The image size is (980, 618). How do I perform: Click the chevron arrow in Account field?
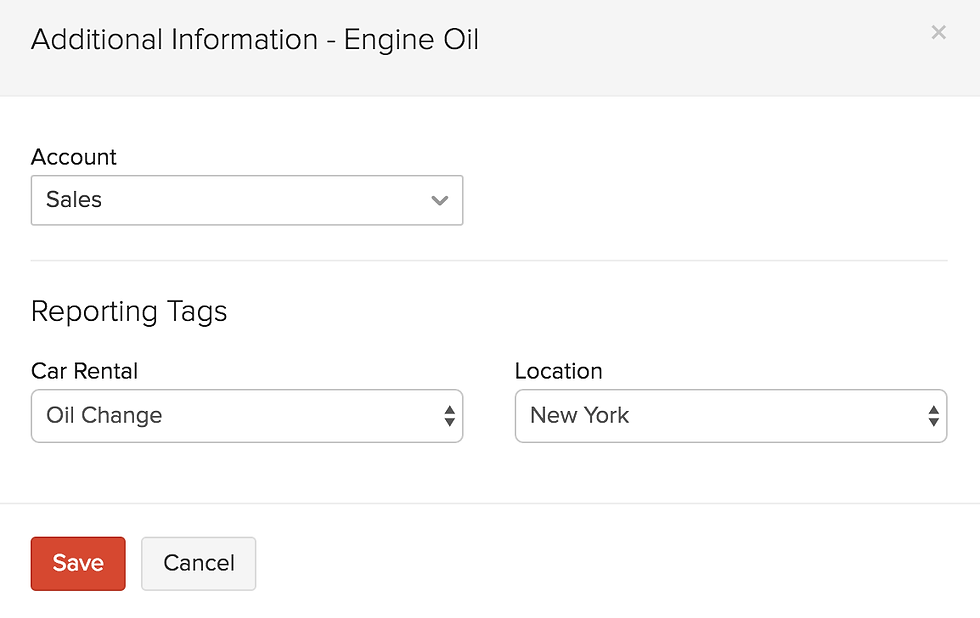click(440, 201)
